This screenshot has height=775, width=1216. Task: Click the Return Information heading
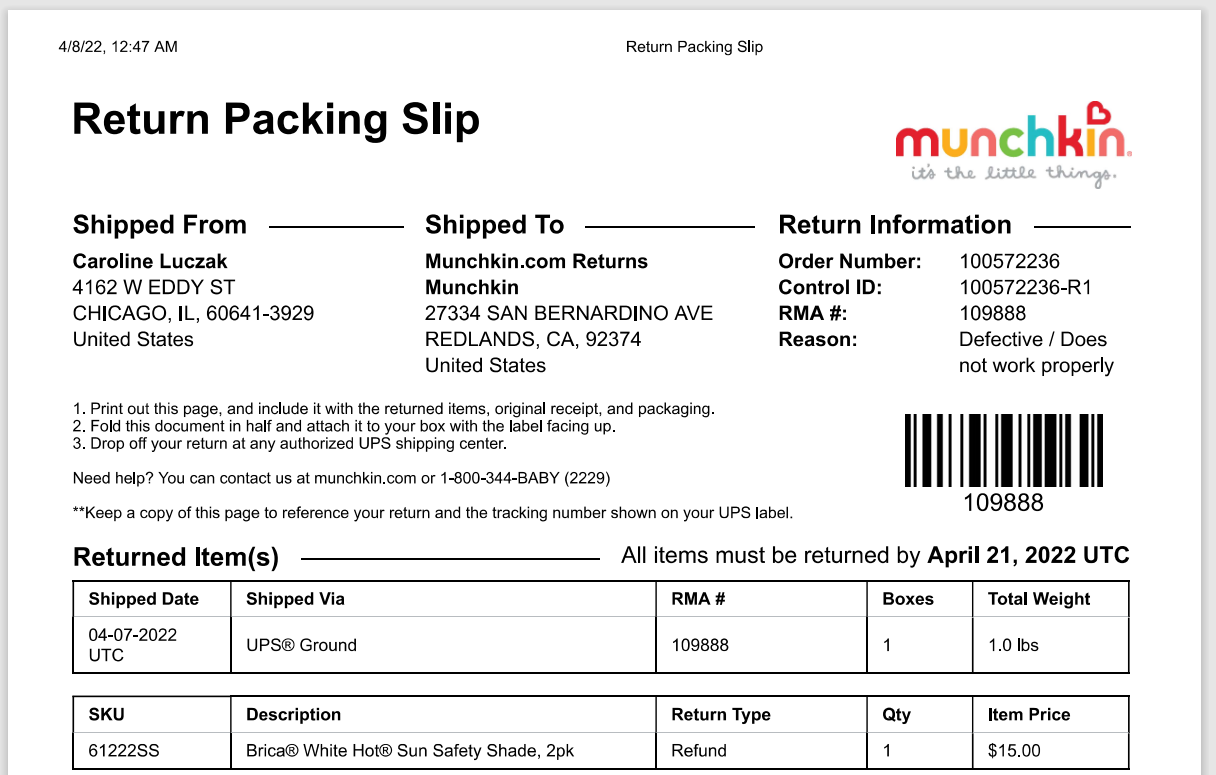point(895,225)
